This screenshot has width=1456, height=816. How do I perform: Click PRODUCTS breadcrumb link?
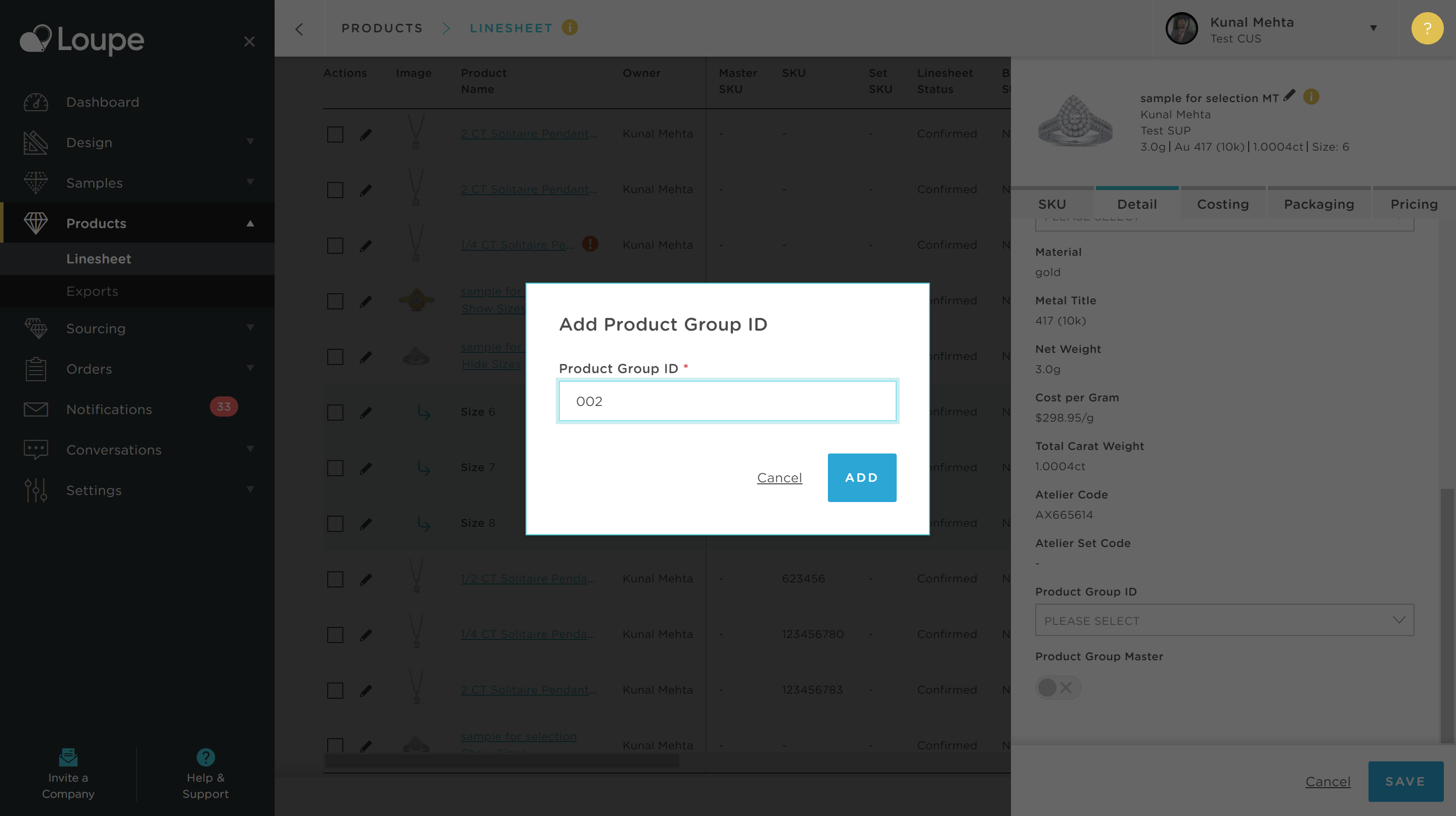(x=382, y=28)
